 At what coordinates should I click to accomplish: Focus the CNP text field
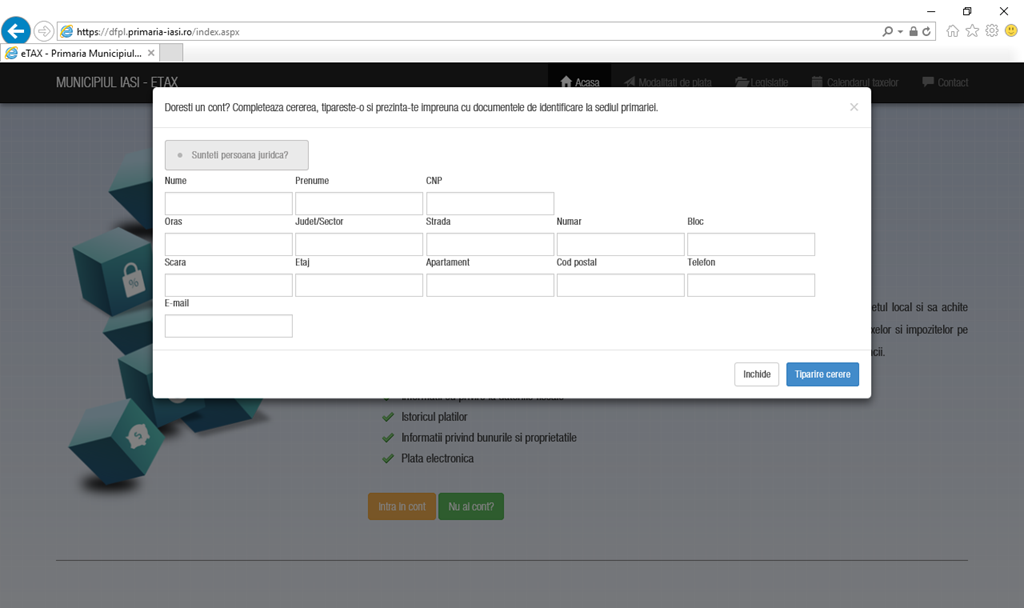click(x=490, y=204)
